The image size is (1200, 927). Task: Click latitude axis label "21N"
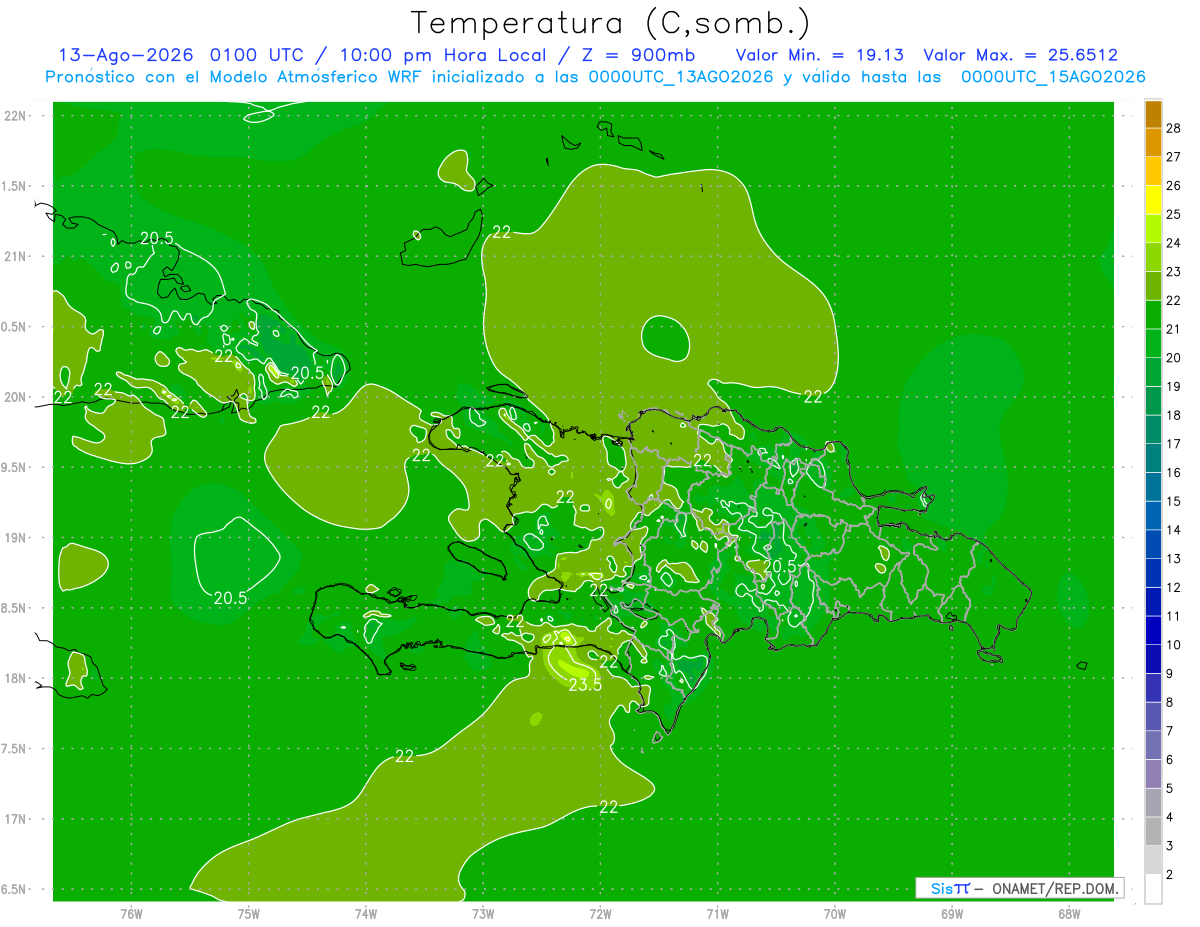point(17,256)
